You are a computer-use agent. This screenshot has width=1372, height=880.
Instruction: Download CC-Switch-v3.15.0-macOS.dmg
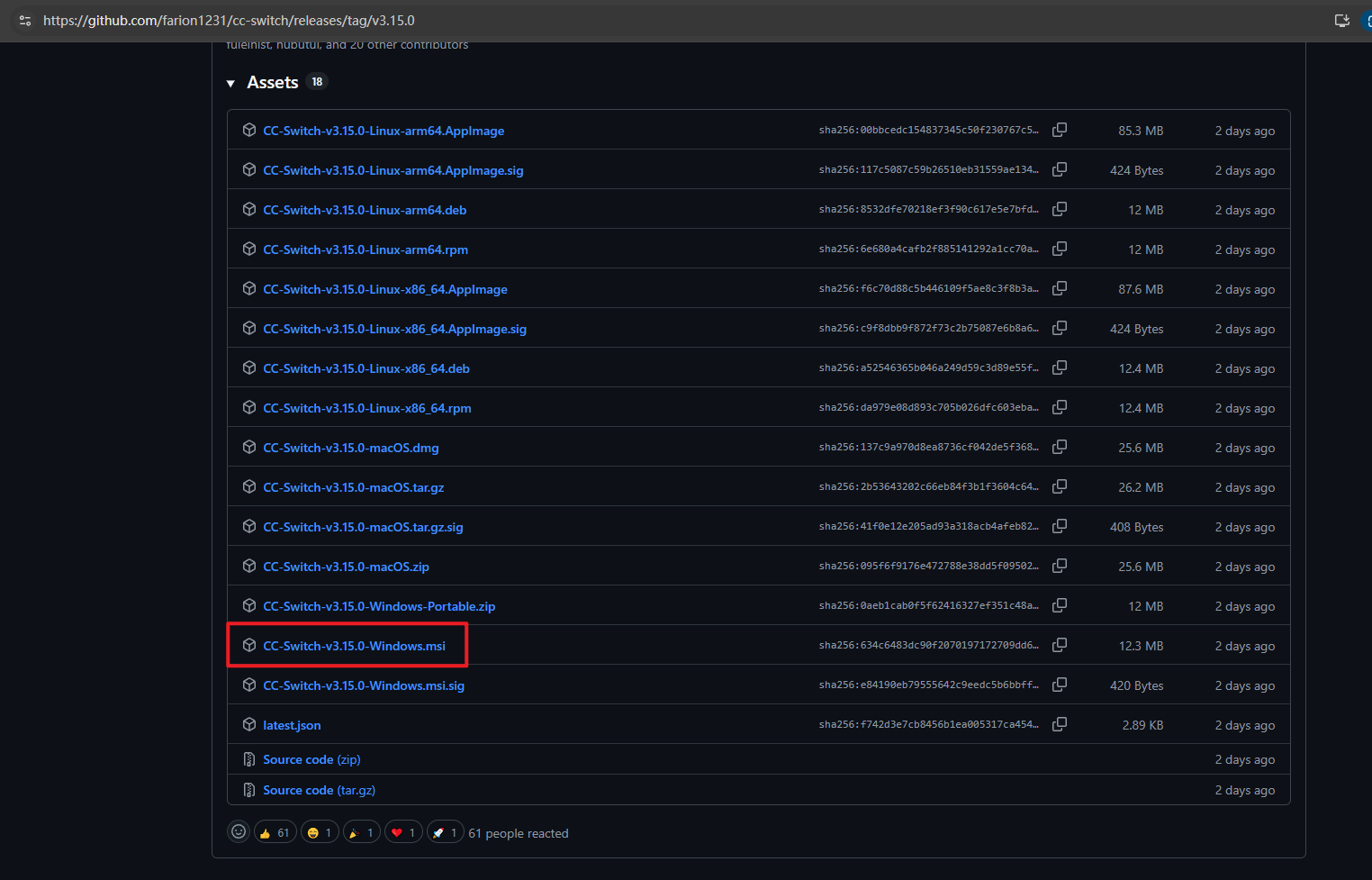351,448
